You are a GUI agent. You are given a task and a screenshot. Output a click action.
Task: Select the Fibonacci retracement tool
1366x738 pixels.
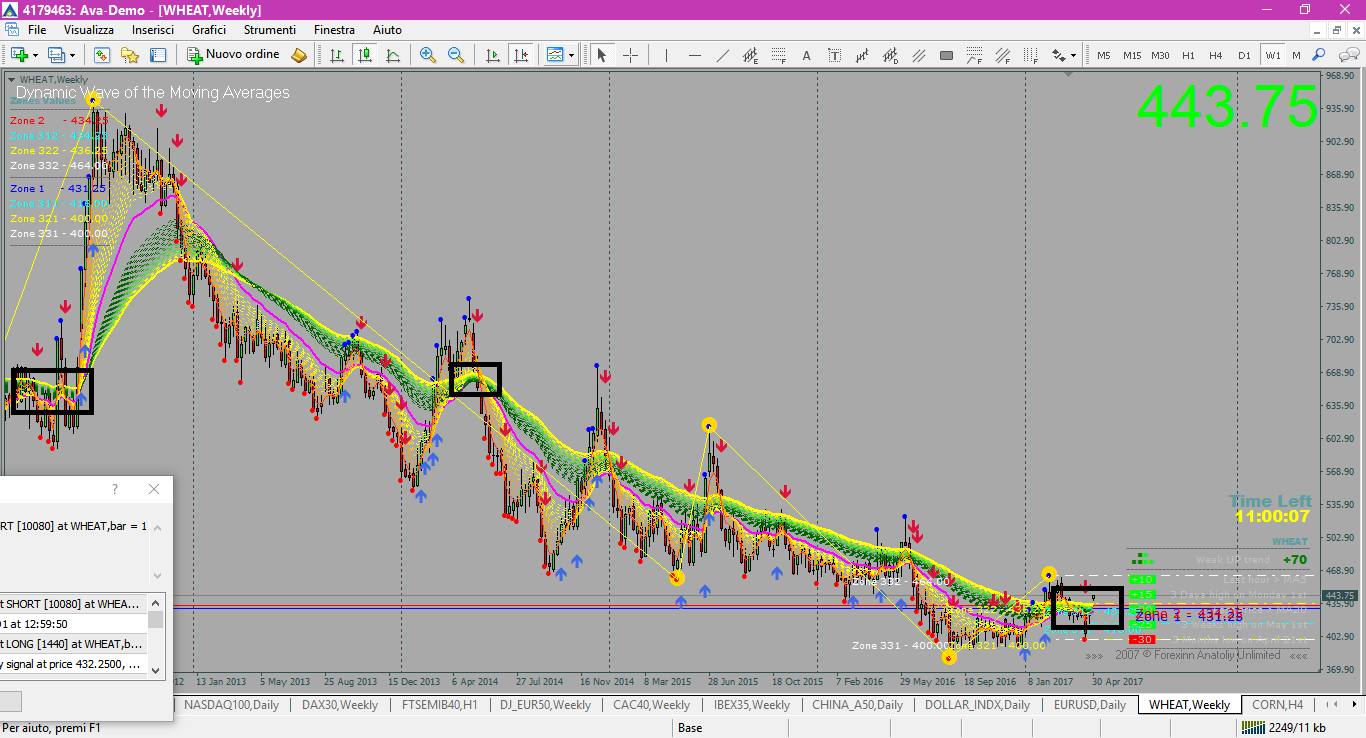(779, 55)
